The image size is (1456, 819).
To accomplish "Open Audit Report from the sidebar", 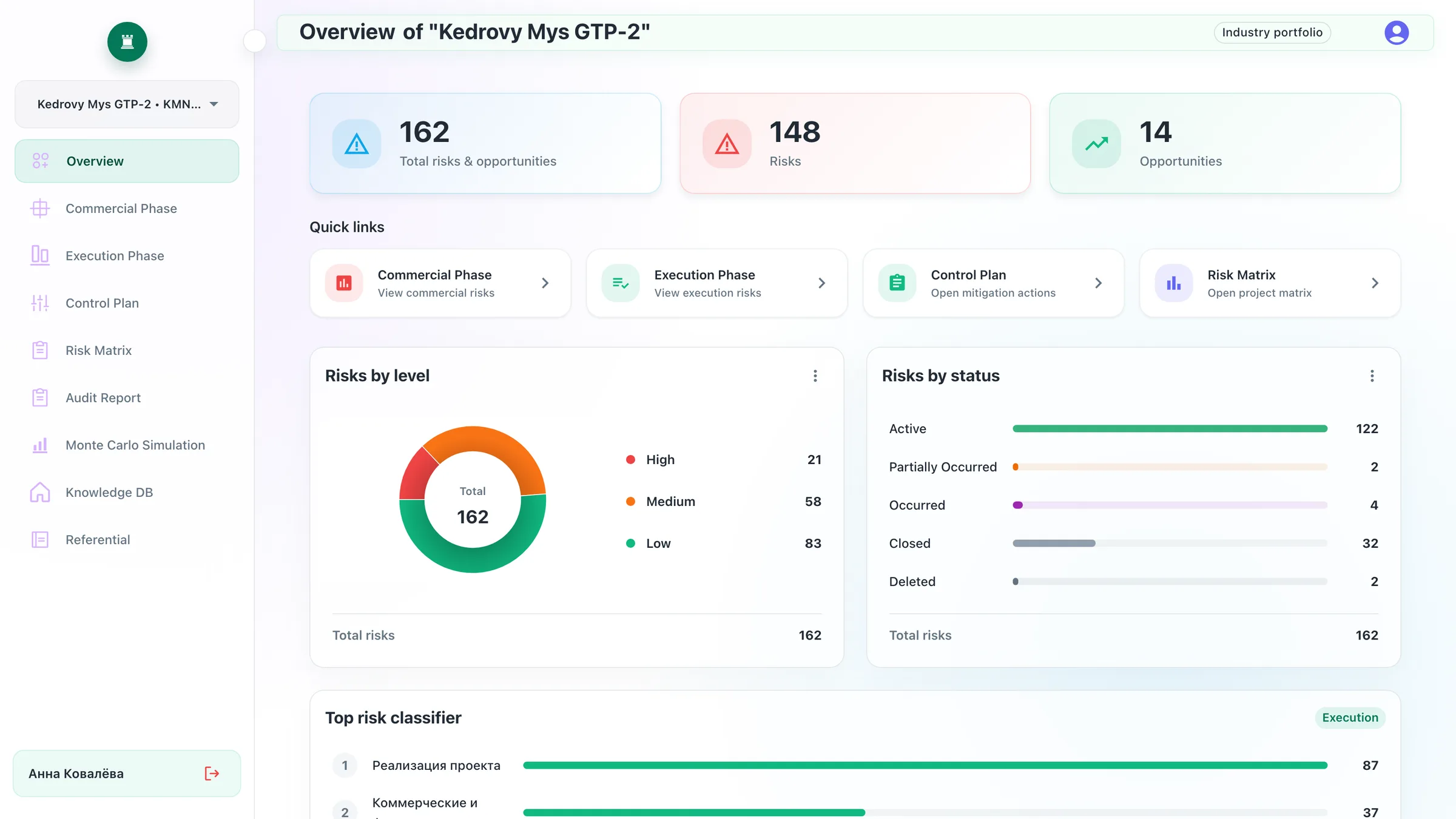I will click(x=127, y=398).
